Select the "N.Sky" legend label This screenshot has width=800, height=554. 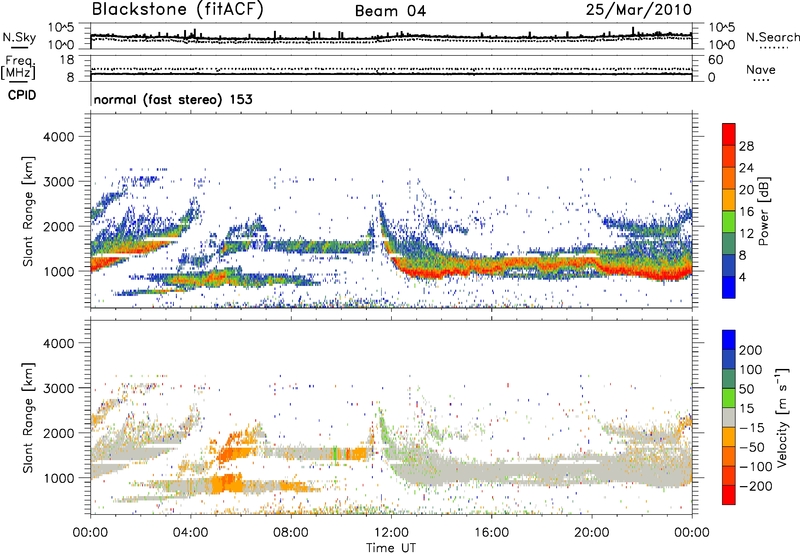[x=19, y=37]
